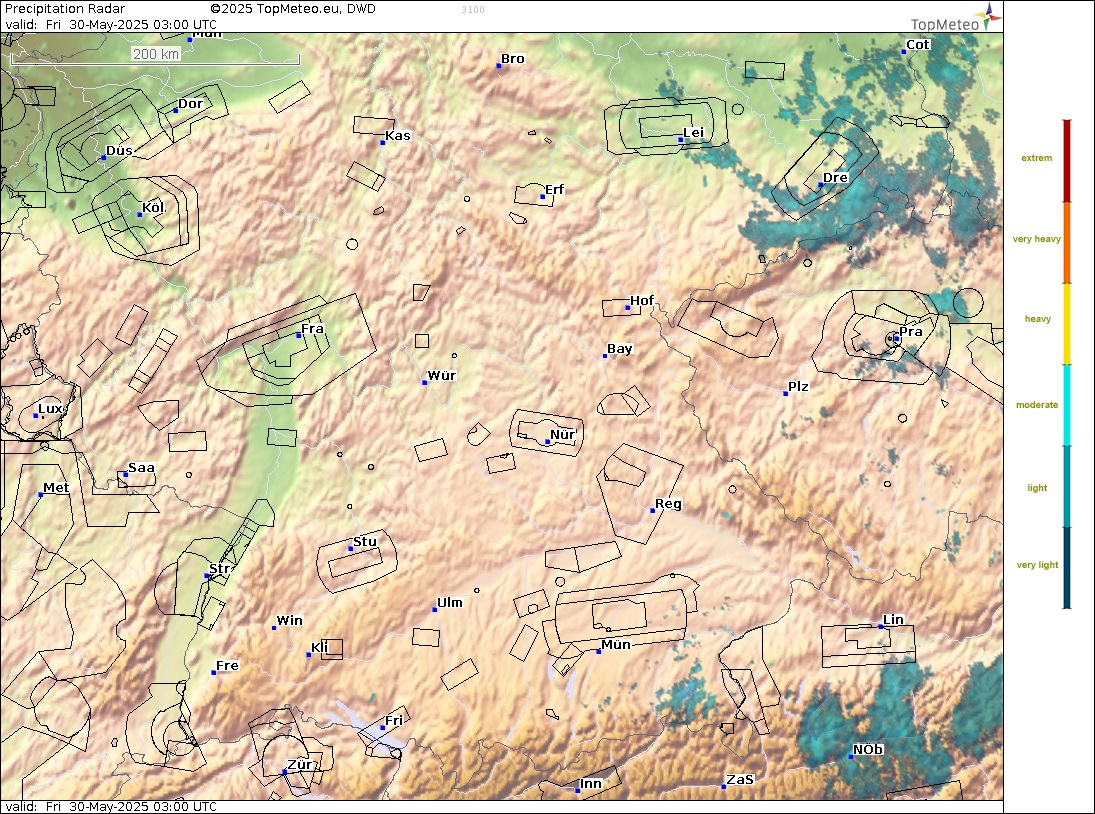
Task: Click the valid time text in the footer
Action: coord(111,806)
